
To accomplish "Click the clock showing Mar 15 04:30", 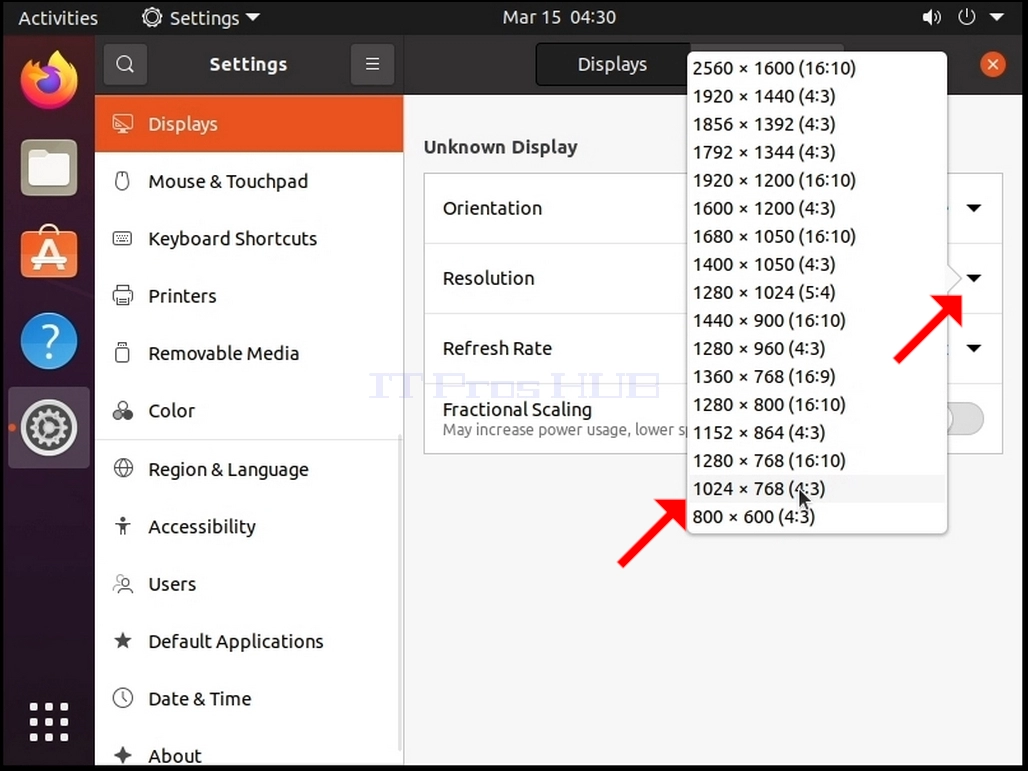I will click(559, 17).
